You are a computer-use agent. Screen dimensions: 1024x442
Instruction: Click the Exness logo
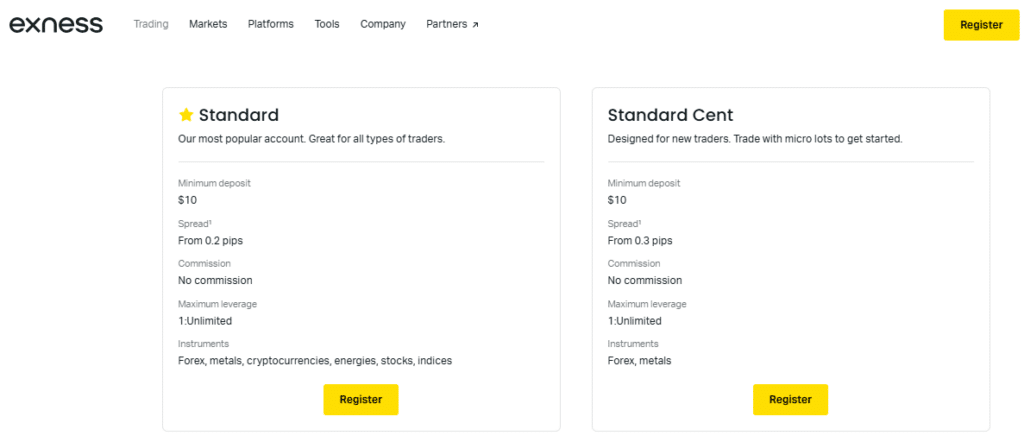56,25
